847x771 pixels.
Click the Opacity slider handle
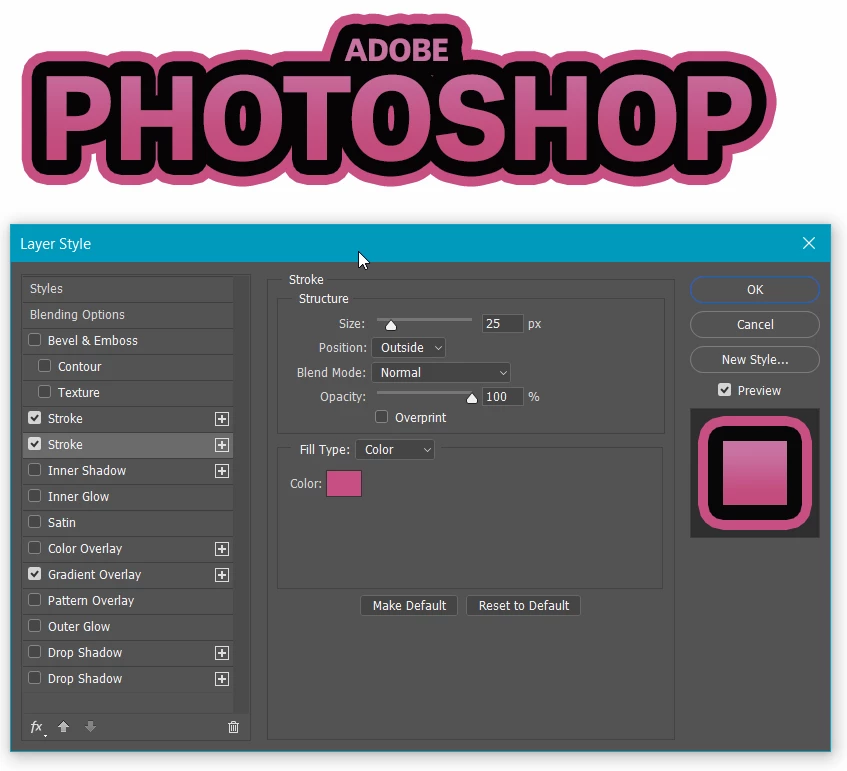coord(472,398)
